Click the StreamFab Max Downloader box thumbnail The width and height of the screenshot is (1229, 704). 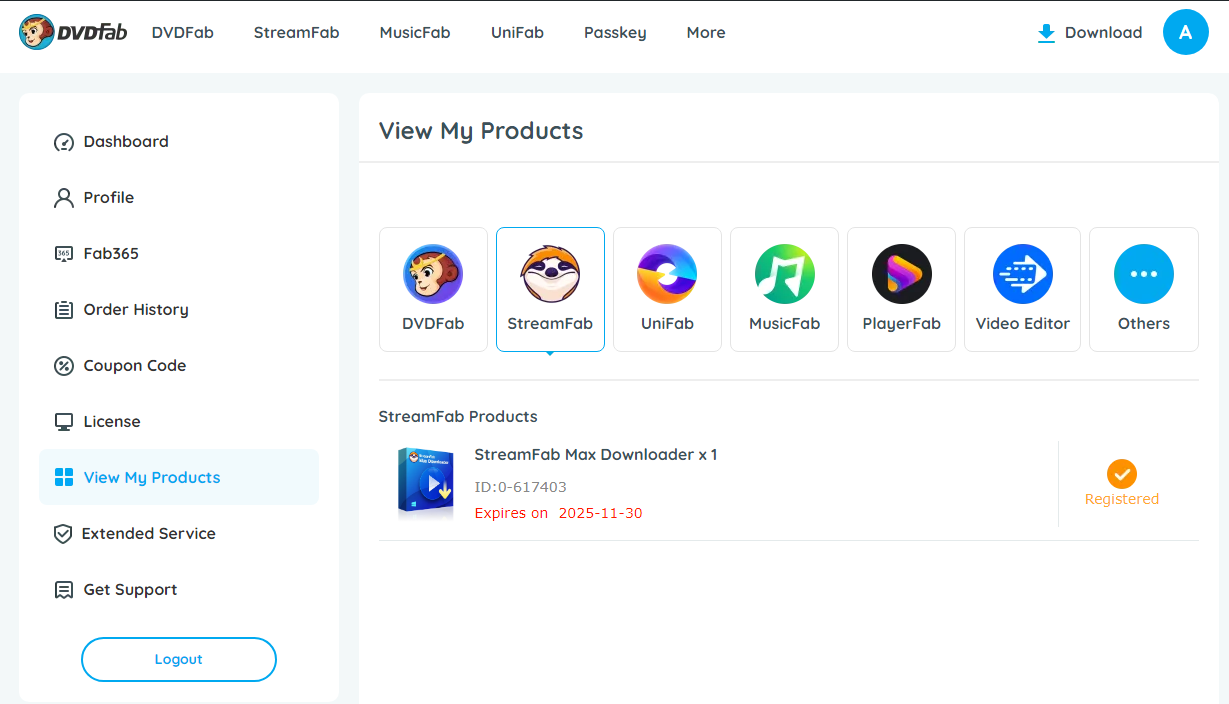(425, 483)
